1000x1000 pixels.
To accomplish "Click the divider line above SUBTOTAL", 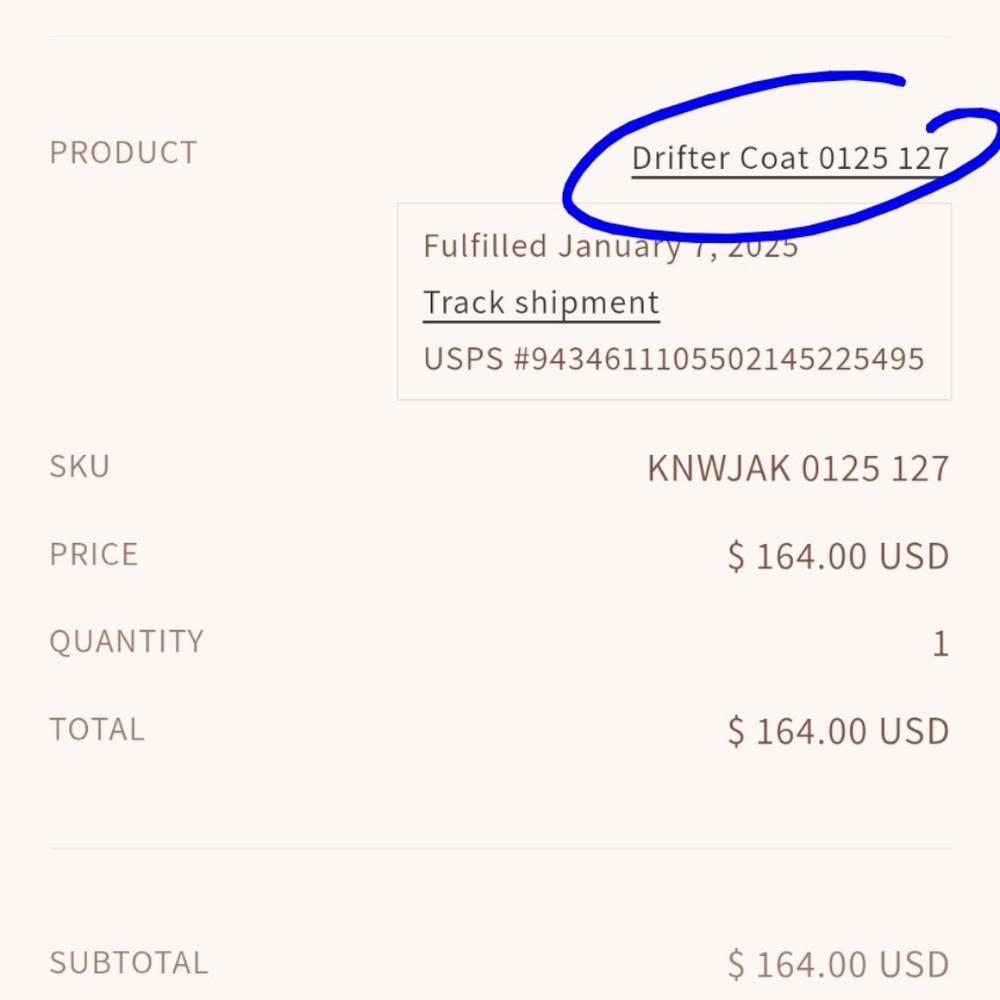I will point(500,848).
